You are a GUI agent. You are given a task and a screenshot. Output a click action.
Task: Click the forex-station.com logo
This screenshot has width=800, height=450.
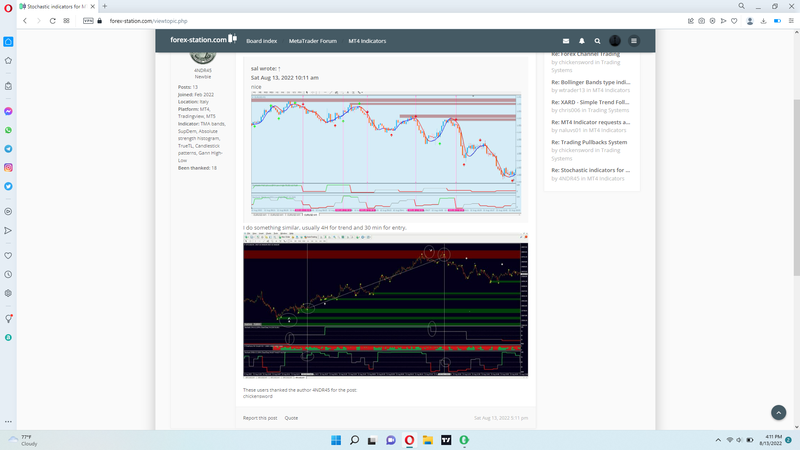[x=204, y=39]
